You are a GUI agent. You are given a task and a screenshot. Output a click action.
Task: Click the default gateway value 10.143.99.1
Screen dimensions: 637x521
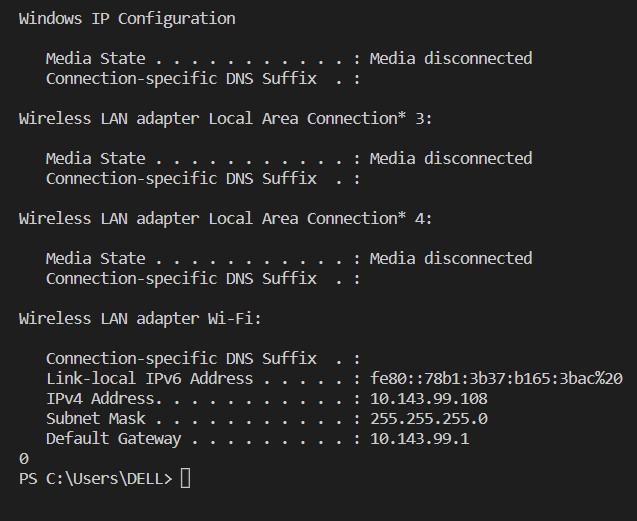pos(419,438)
